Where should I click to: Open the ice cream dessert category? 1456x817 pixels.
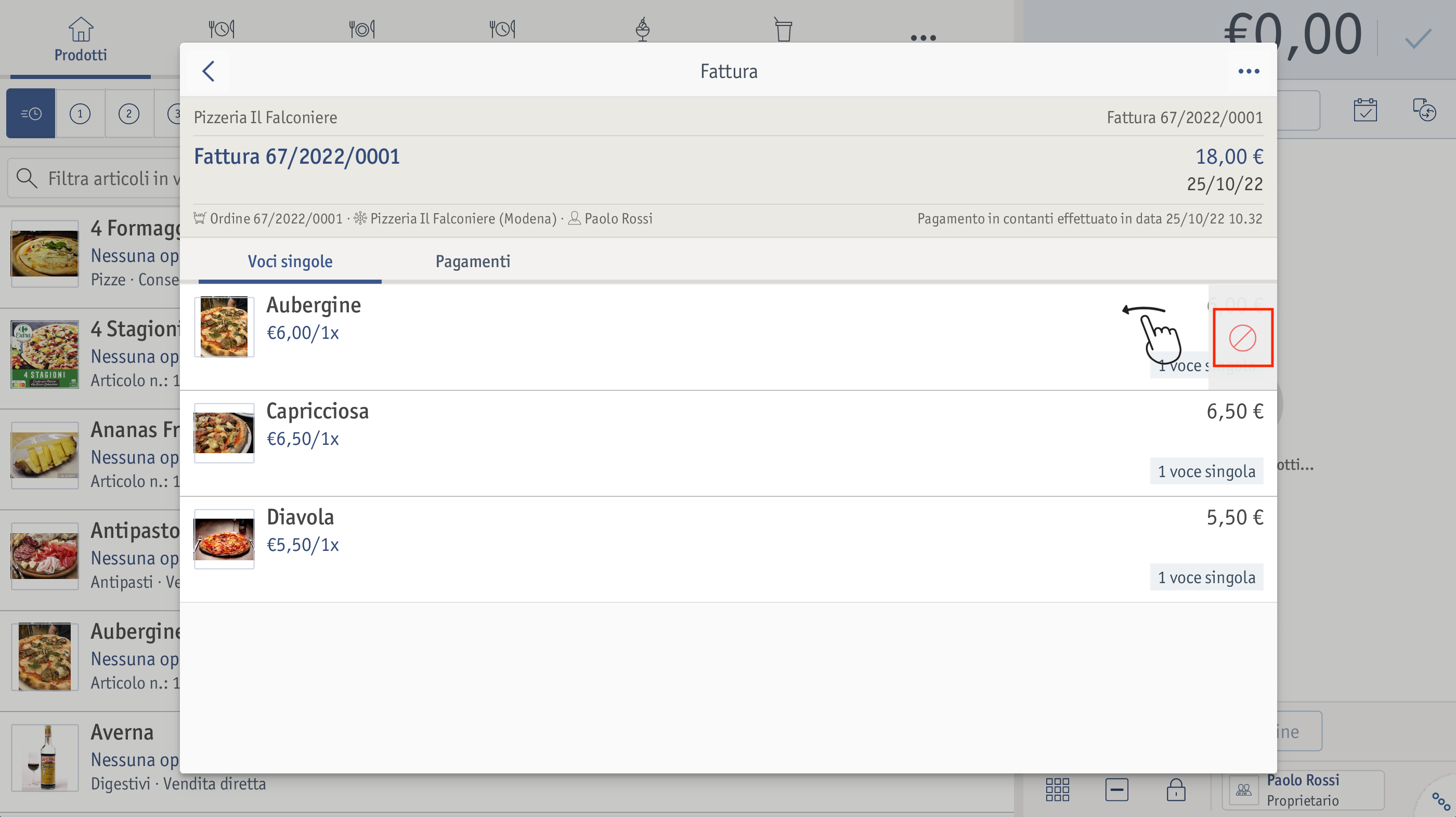tap(643, 29)
